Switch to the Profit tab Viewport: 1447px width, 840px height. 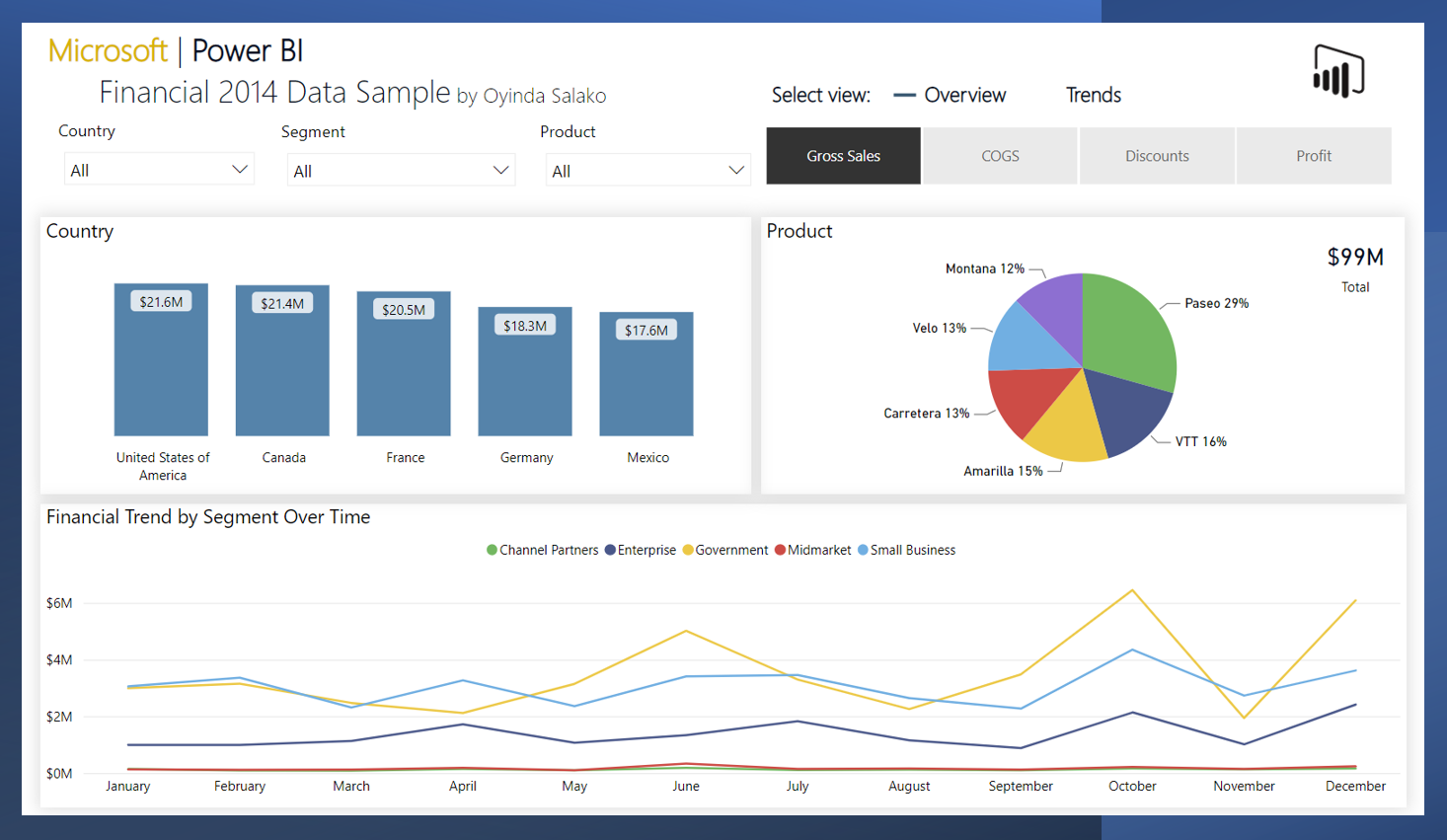coord(1314,156)
